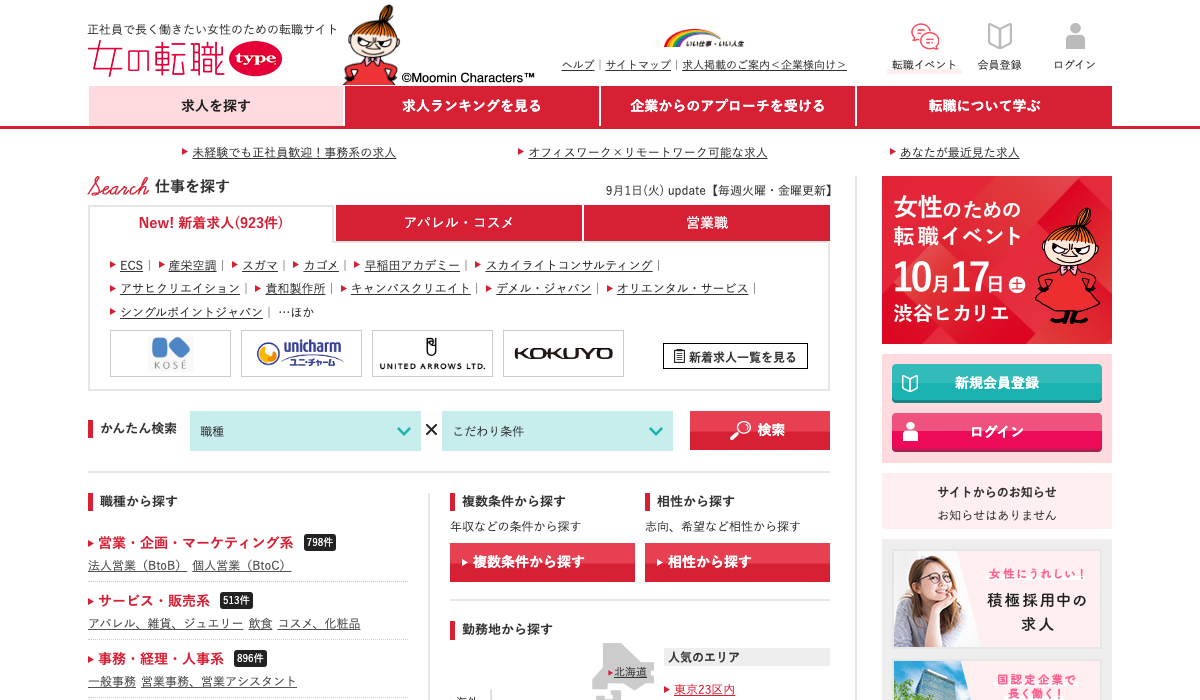Open あなたが最近見た求人 link

coord(960,153)
